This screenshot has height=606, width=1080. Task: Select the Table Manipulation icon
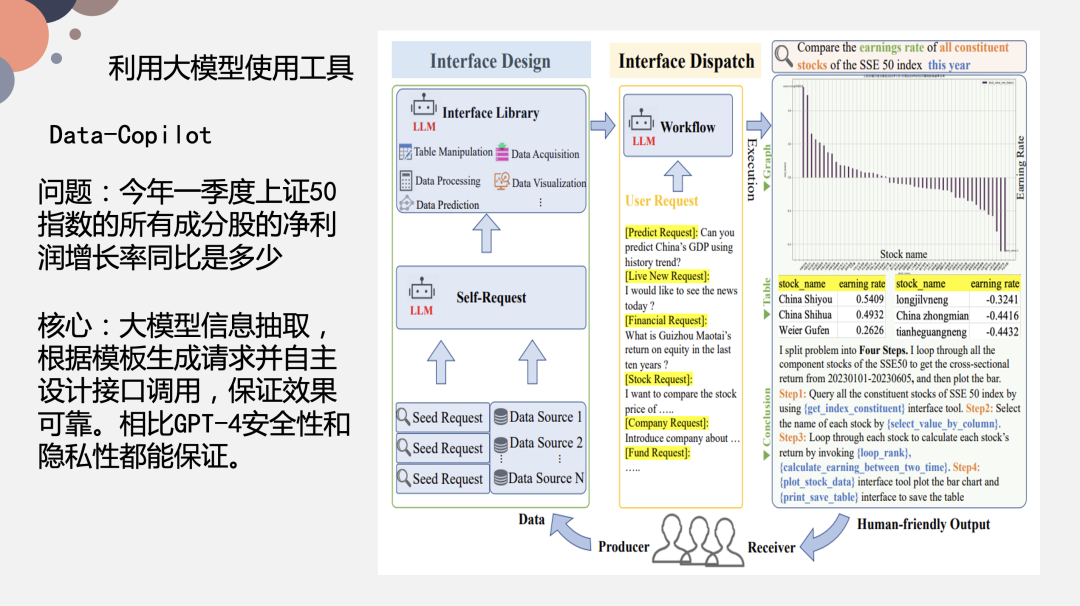[x=404, y=151]
